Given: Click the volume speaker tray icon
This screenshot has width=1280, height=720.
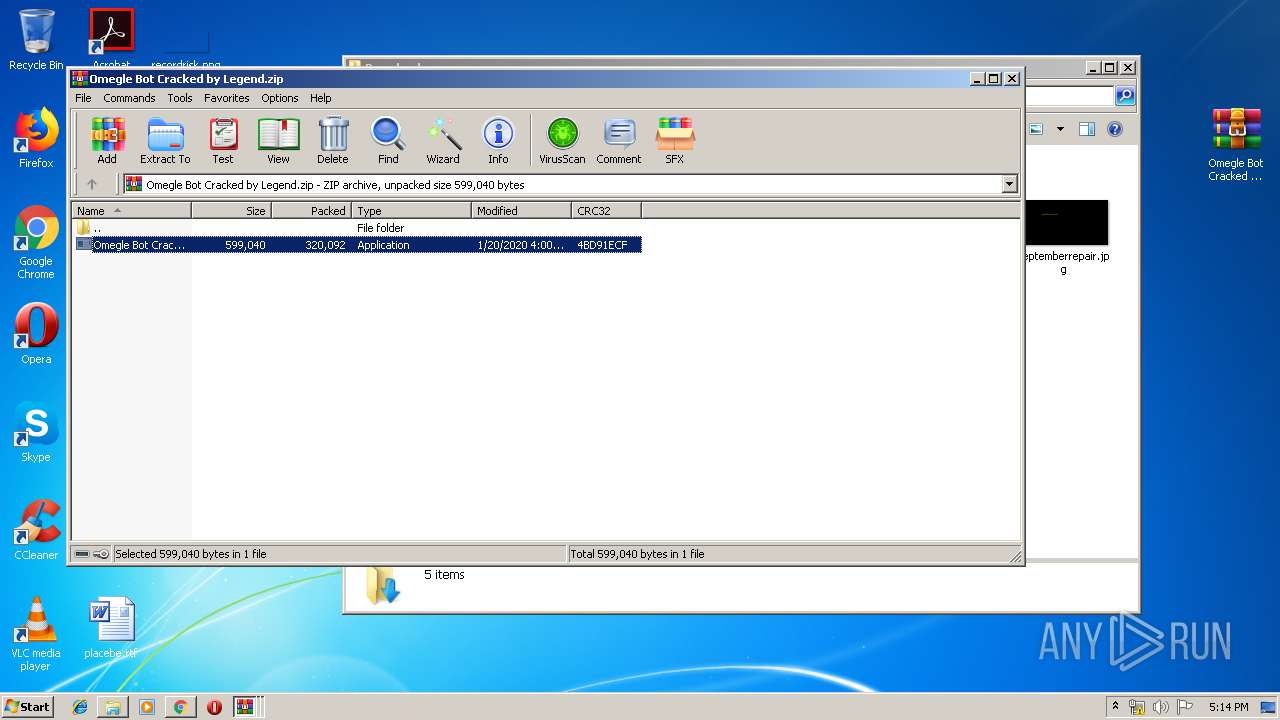Looking at the screenshot, I should tap(1160, 707).
